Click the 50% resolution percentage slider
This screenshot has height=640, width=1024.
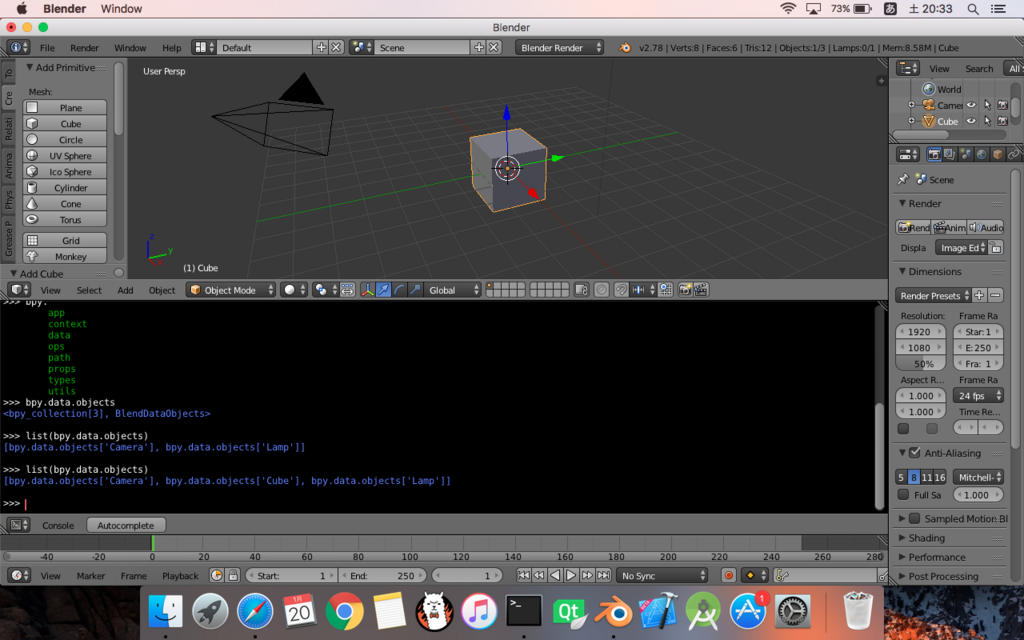click(920, 364)
